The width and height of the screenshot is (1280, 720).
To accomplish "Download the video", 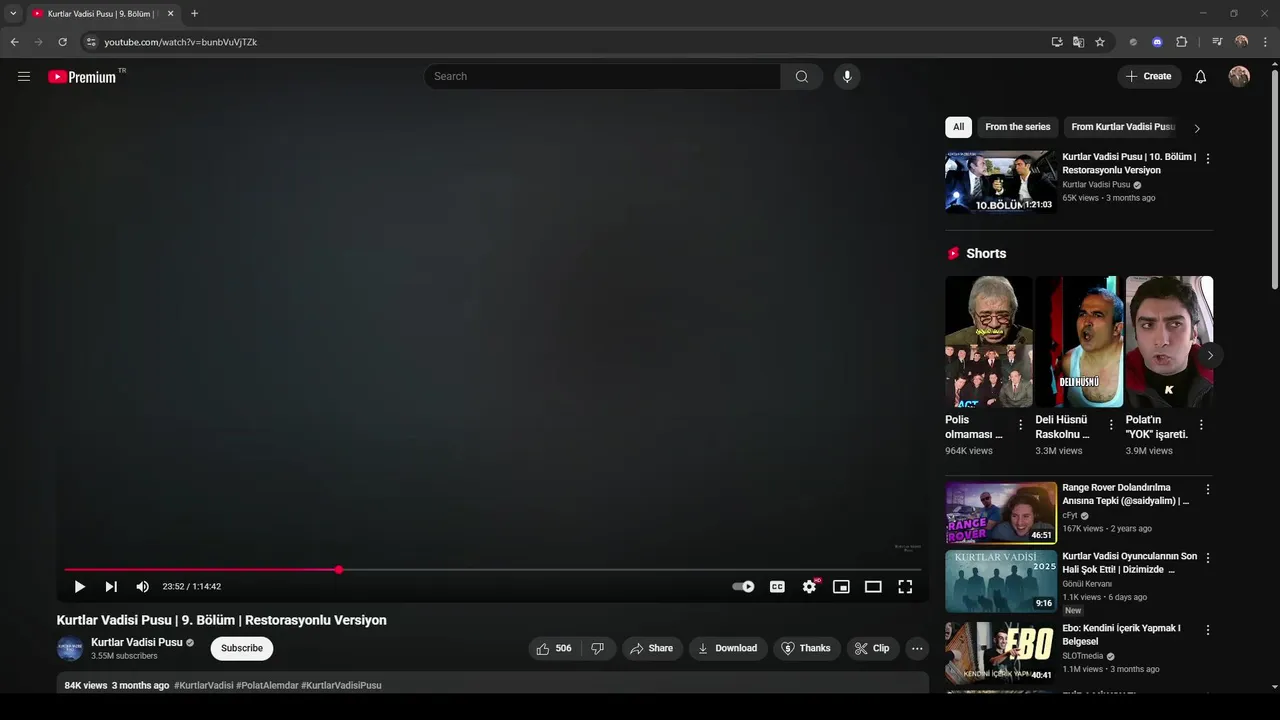I will click(x=728, y=648).
